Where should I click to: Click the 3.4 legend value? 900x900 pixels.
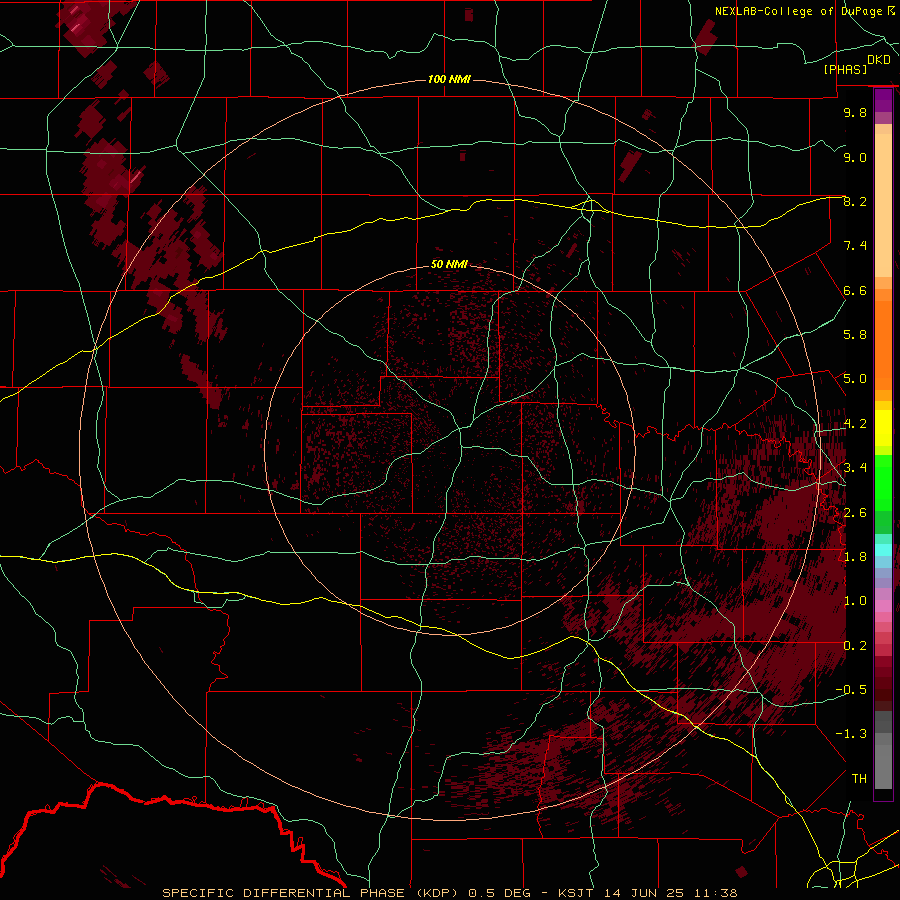(x=855, y=468)
